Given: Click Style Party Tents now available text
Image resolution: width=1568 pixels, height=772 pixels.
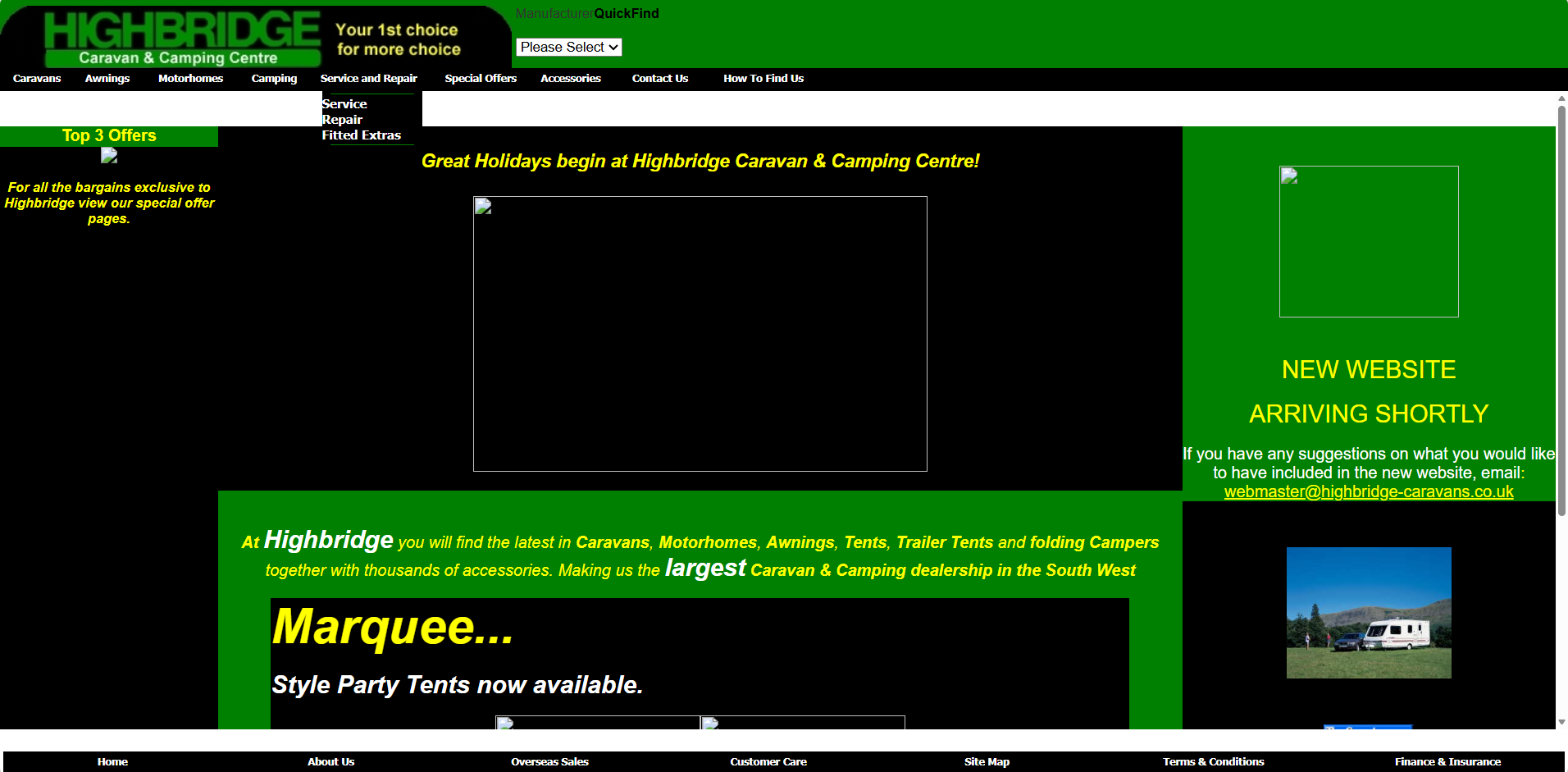Looking at the screenshot, I should click(x=457, y=685).
